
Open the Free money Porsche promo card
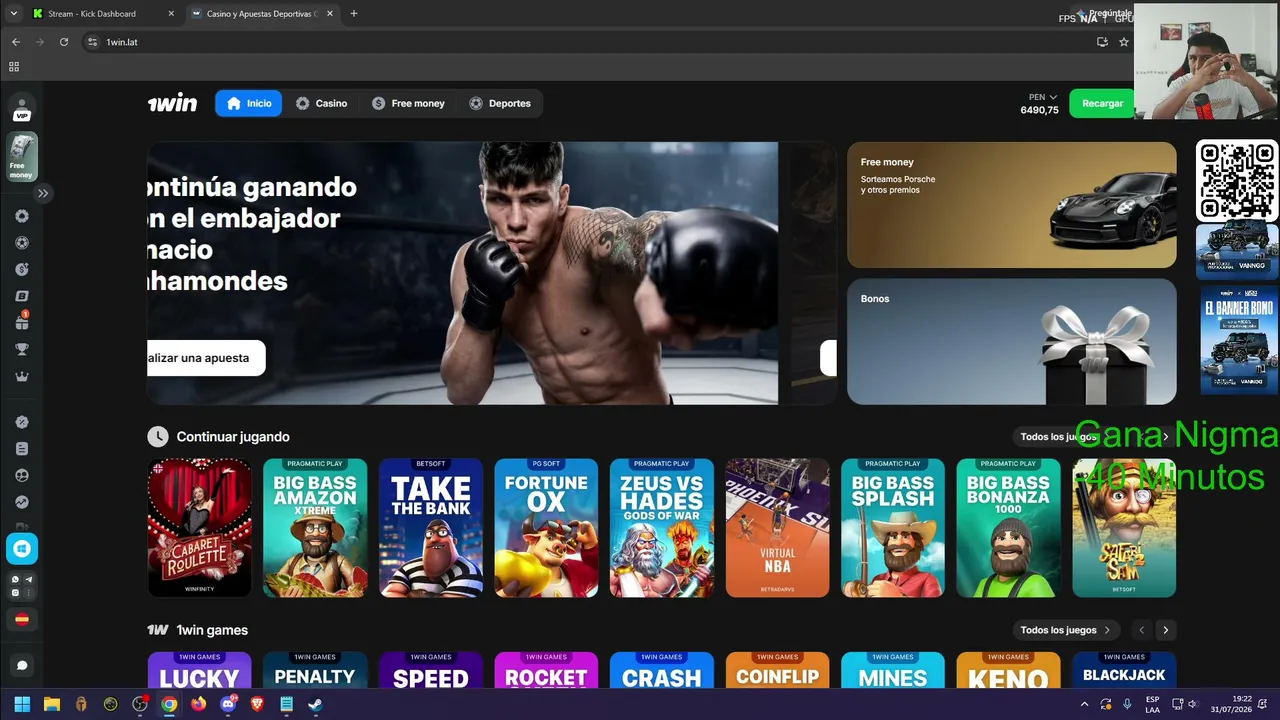[x=1012, y=205]
